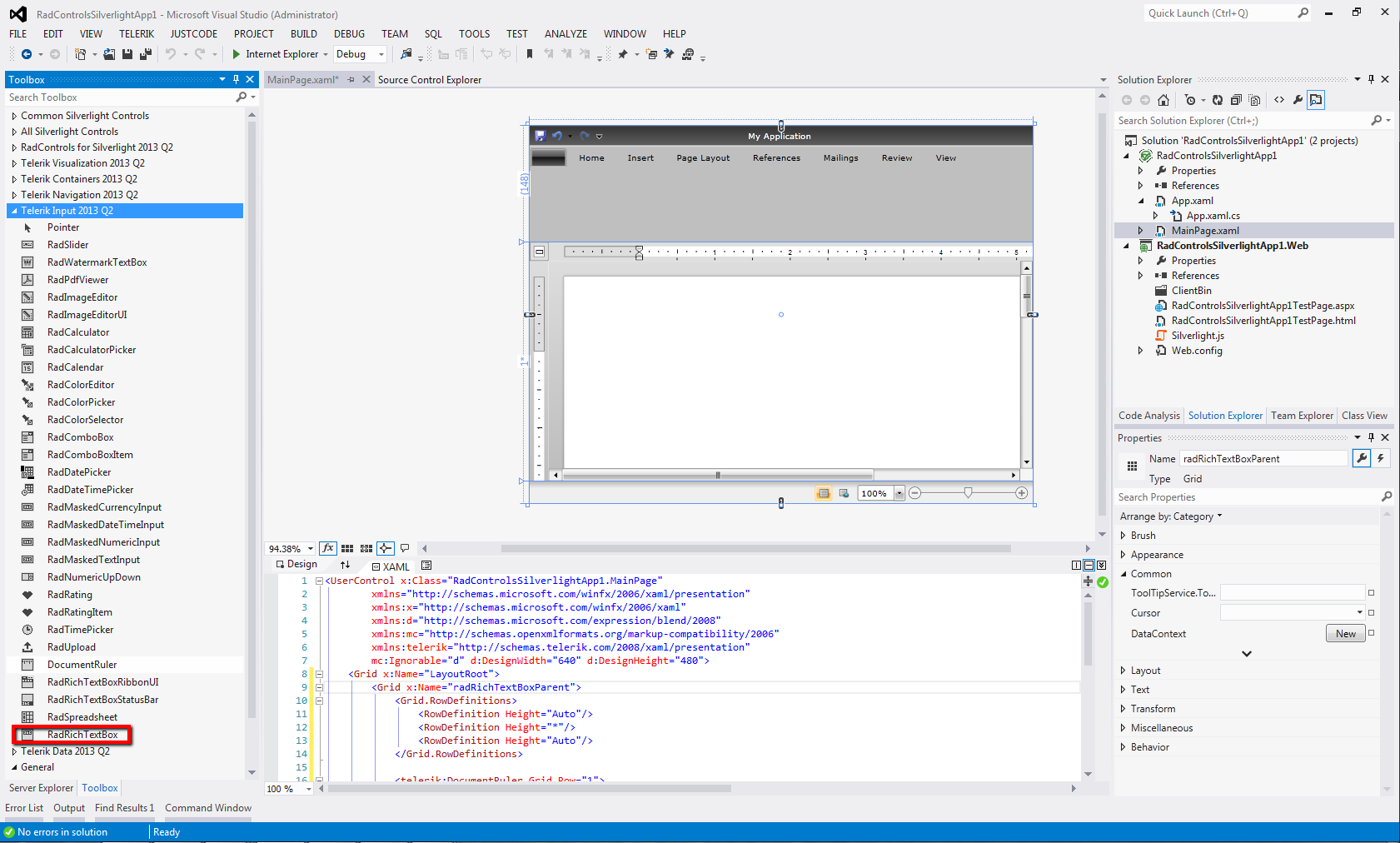Switch to the Team Explorer tab
This screenshot has width=1400, height=843.
pyautogui.click(x=1302, y=416)
